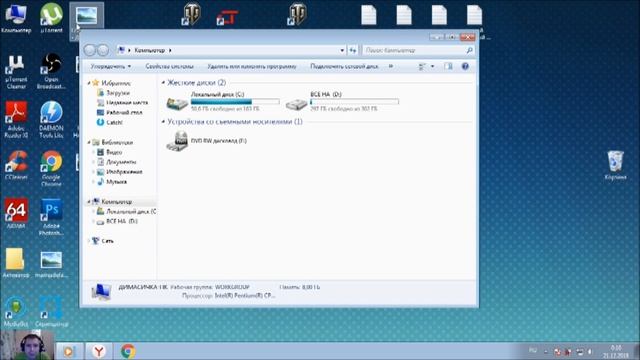The width and height of the screenshot is (640, 360).
Task: Select Недавние места in the navigation pane
Action: 127,103
